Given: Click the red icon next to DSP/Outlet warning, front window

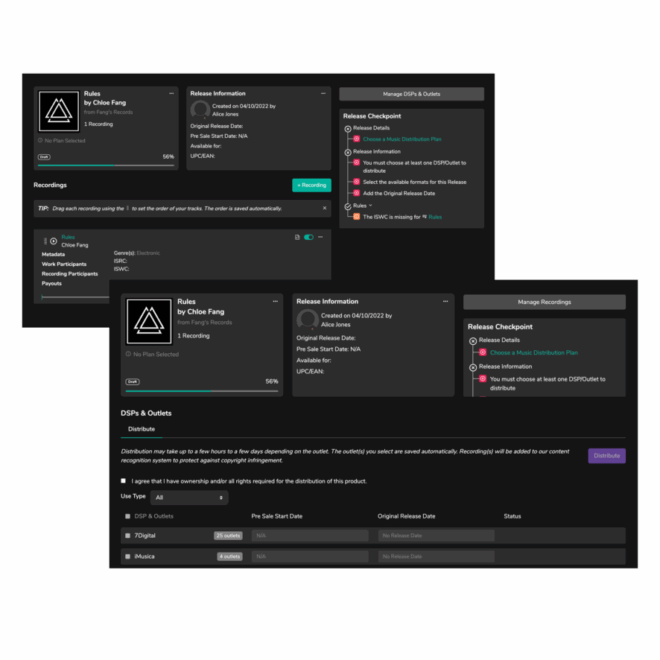Looking at the screenshot, I should 483,379.
